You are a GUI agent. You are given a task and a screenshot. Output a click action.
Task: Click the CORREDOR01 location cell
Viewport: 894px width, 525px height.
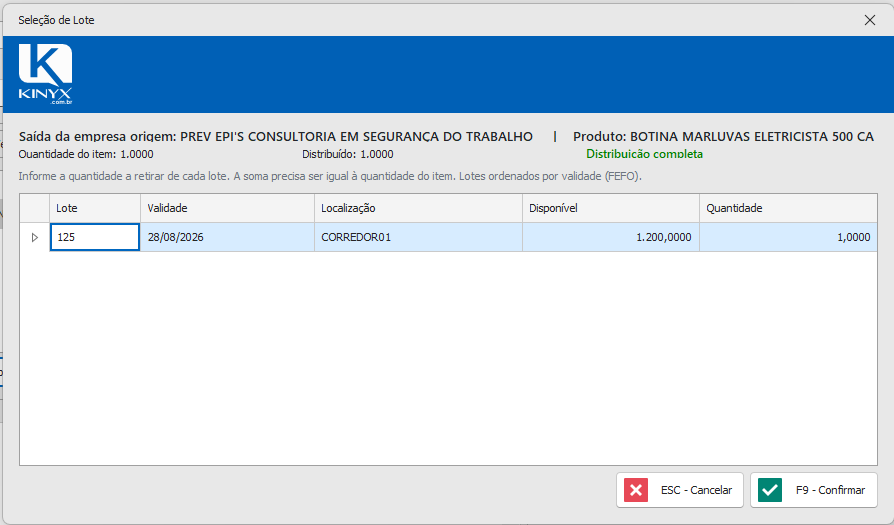pos(418,237)
